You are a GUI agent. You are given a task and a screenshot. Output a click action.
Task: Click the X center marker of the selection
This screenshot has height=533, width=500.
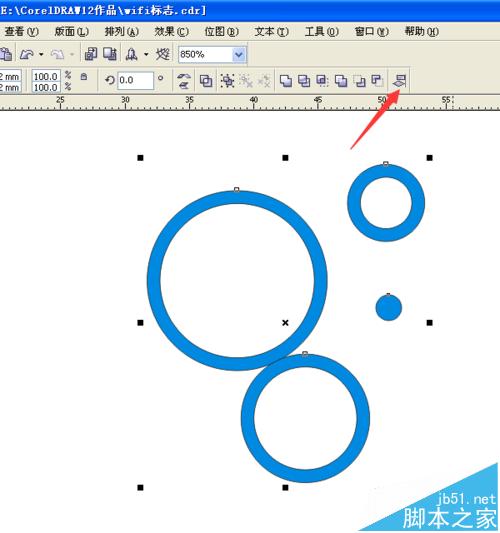point(285,323)
